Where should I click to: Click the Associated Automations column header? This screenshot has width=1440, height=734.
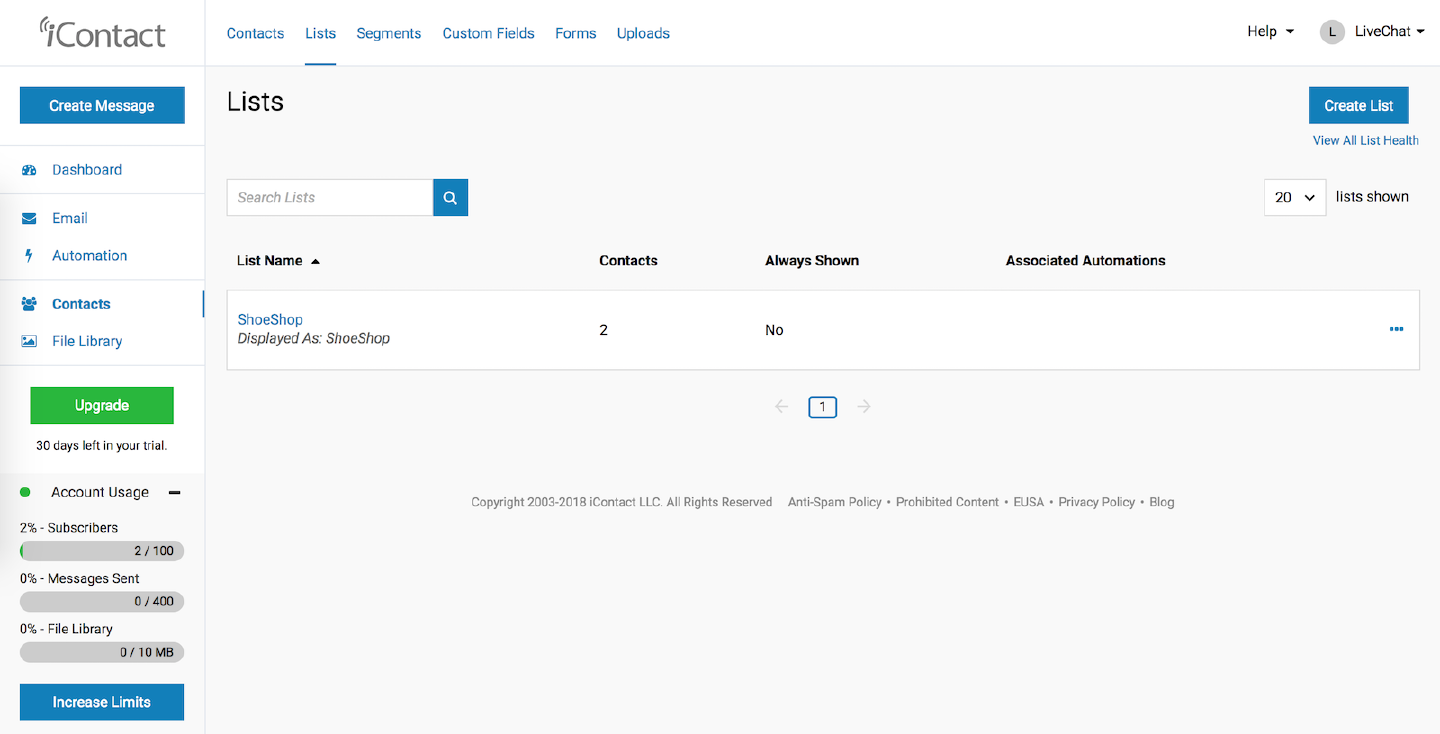pos(1086,261)
